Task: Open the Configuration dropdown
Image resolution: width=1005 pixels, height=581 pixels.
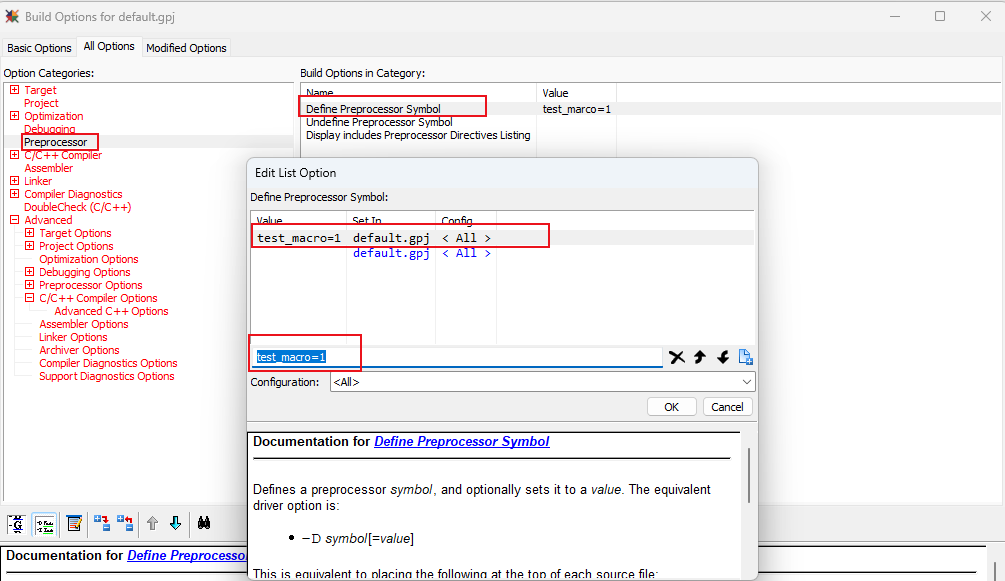Action: (x=746, y=382)
